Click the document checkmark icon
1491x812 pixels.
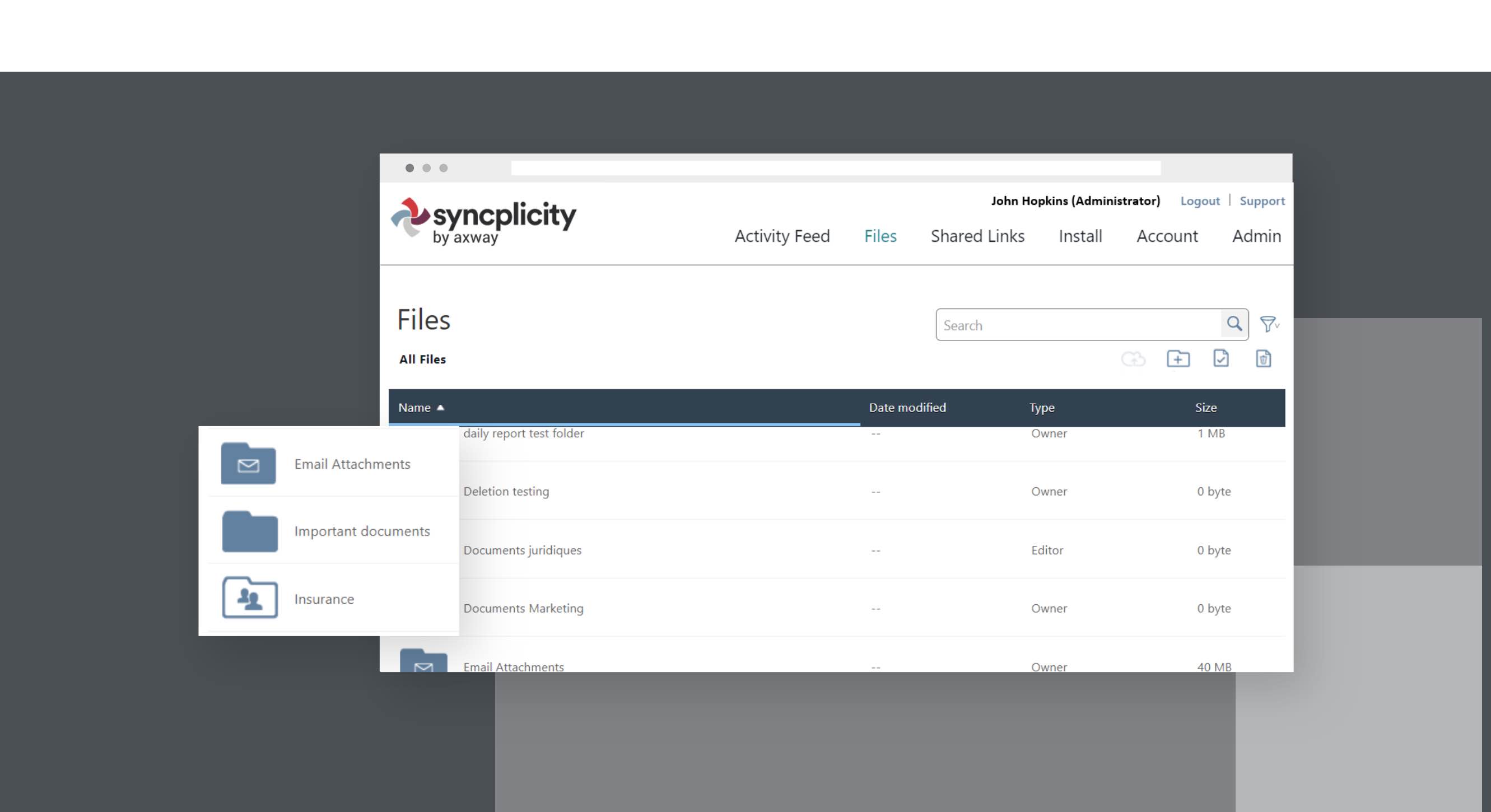(x=1220, y=358)
